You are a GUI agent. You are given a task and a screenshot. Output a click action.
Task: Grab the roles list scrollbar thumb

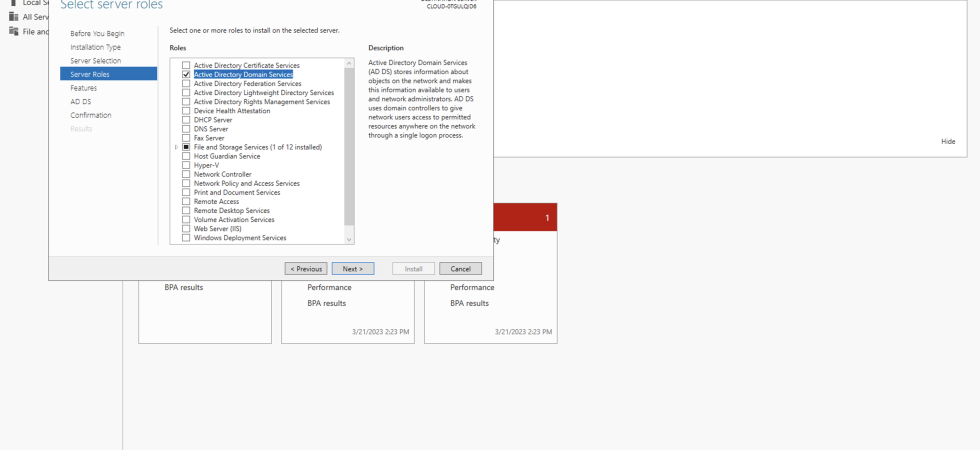(x=349, y=146)
